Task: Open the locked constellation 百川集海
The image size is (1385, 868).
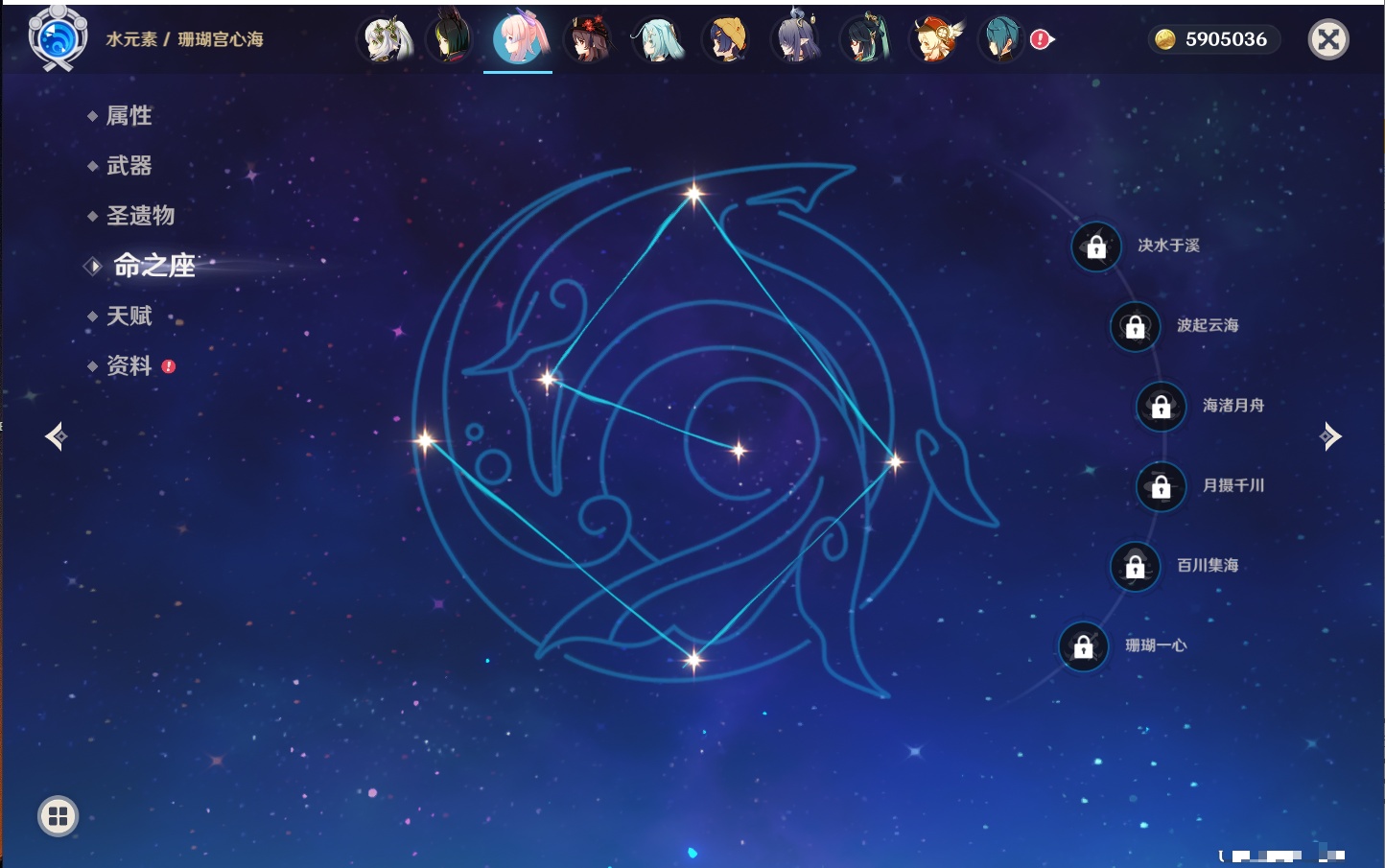Action: [1135, 566]
